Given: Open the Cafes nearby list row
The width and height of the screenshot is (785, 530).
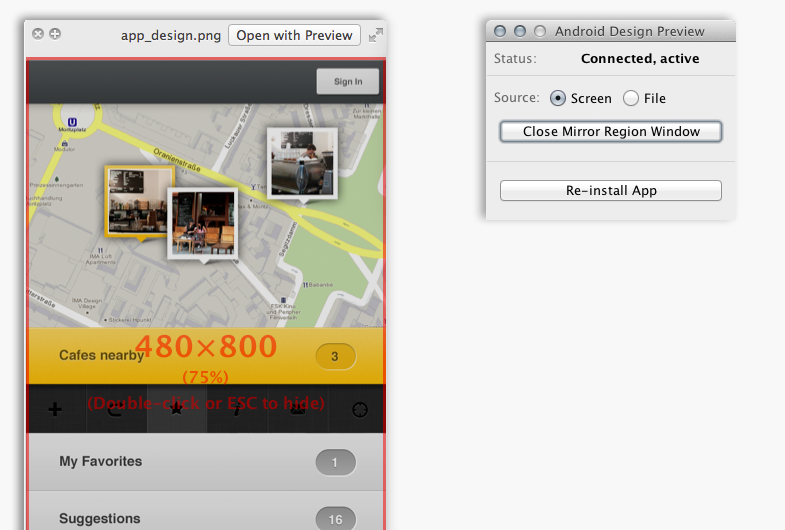Looking at the screenshot, I should [x=180, y=356].
